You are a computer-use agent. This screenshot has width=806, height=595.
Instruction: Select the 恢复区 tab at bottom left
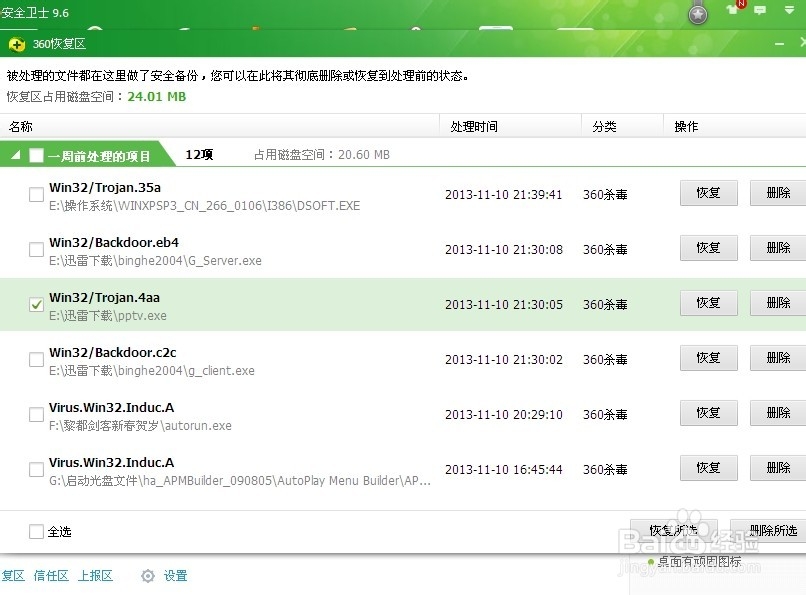point(10,576)
